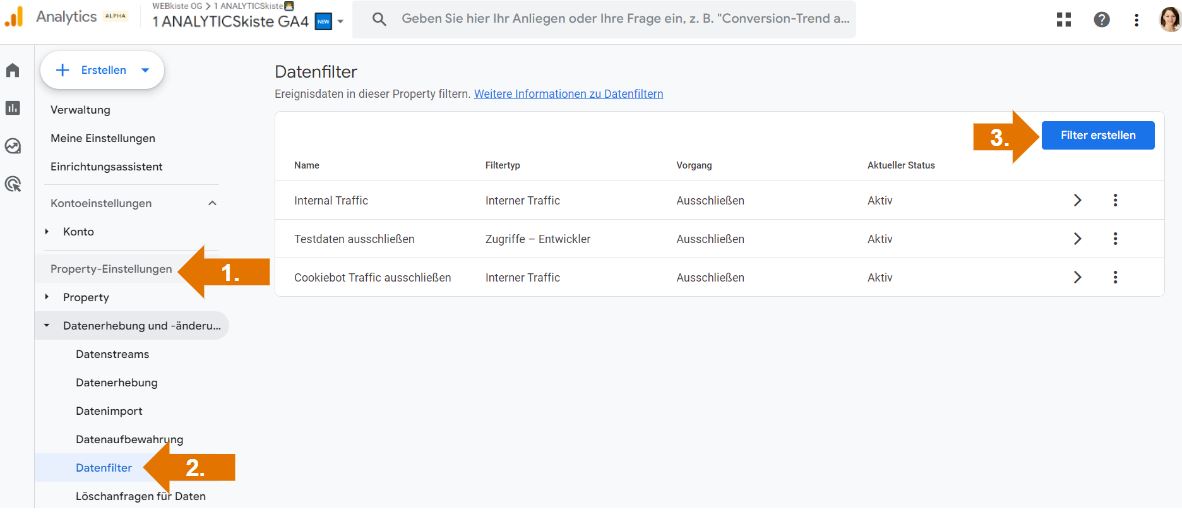Open more options for Internal Traffic filter

(1115, 201)
